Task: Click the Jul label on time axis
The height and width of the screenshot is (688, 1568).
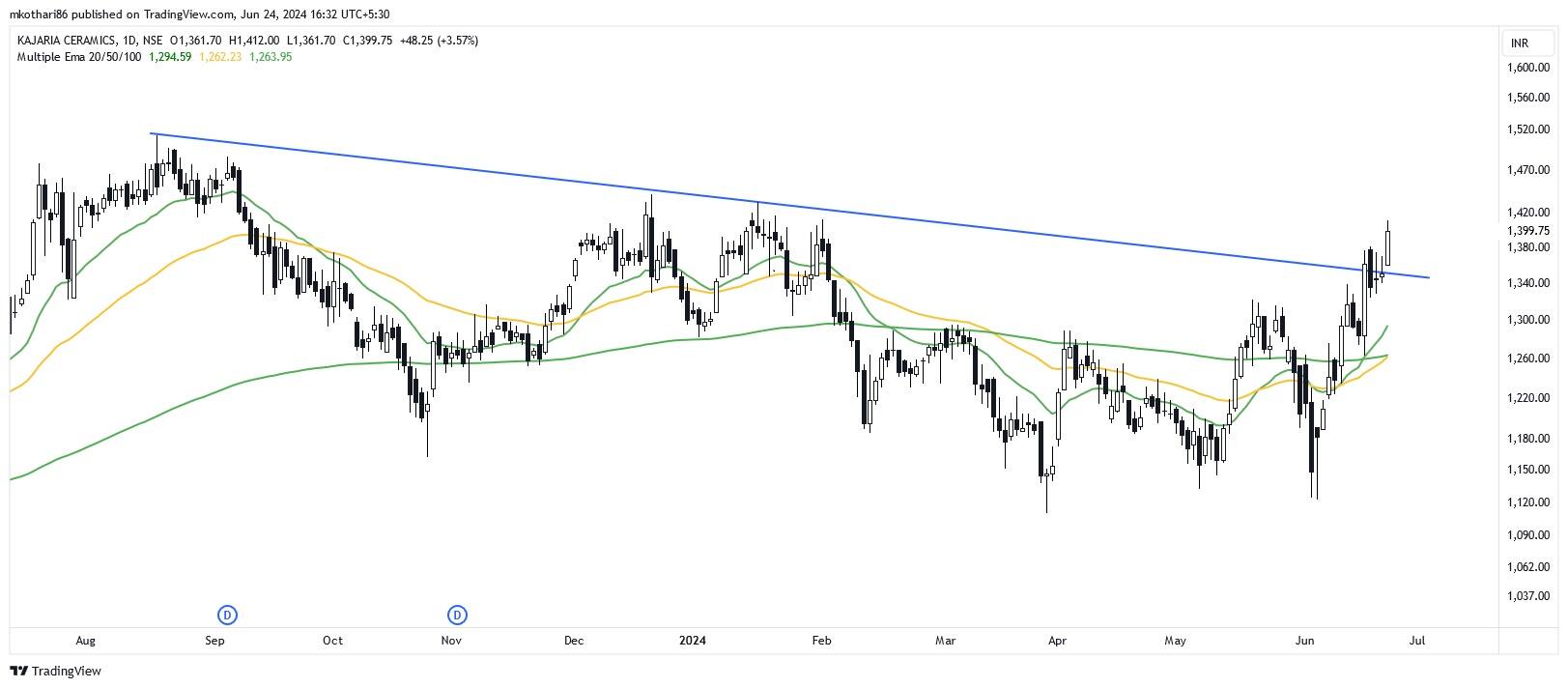Action: [1418, 641]
